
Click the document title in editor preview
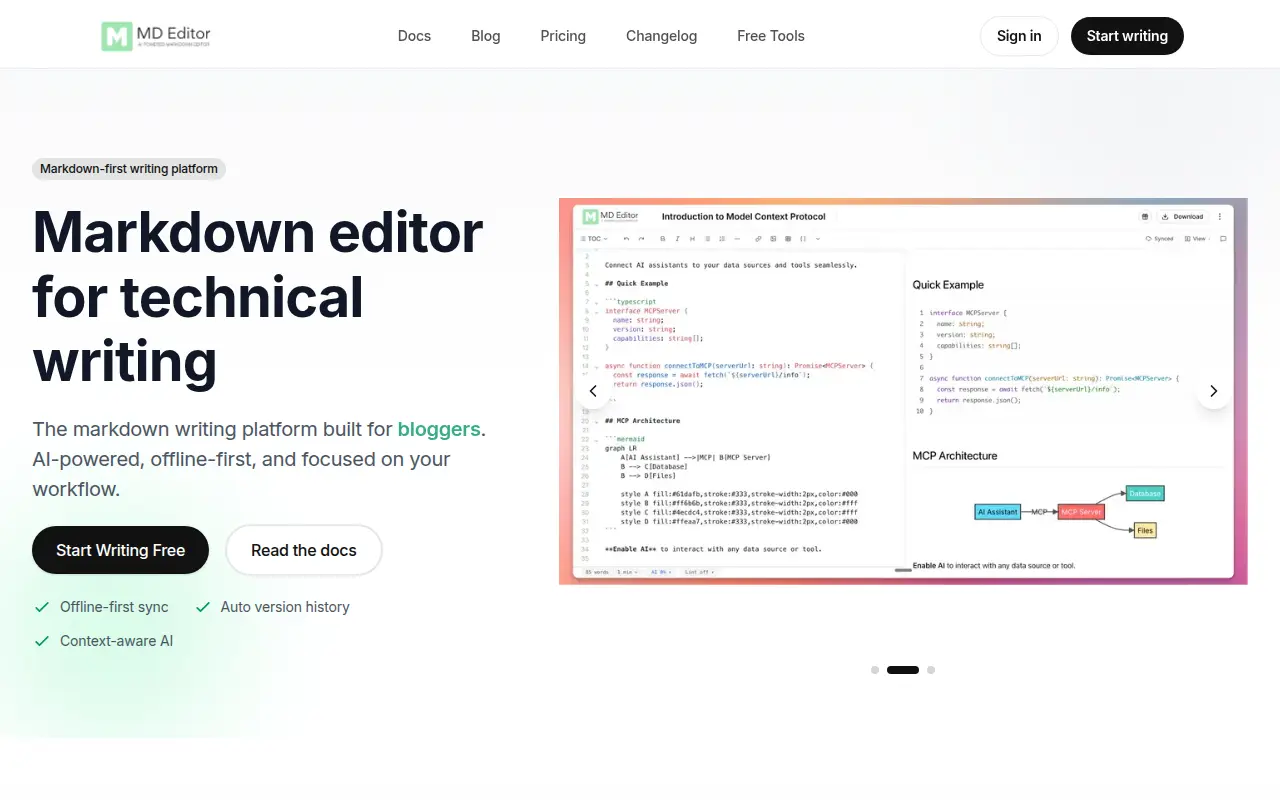point(744,216)
